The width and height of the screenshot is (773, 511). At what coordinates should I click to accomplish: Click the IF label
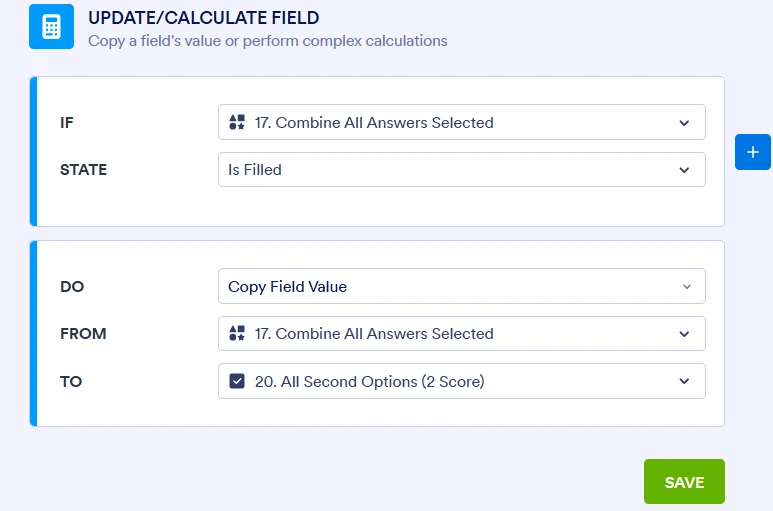tap(67, 123)
